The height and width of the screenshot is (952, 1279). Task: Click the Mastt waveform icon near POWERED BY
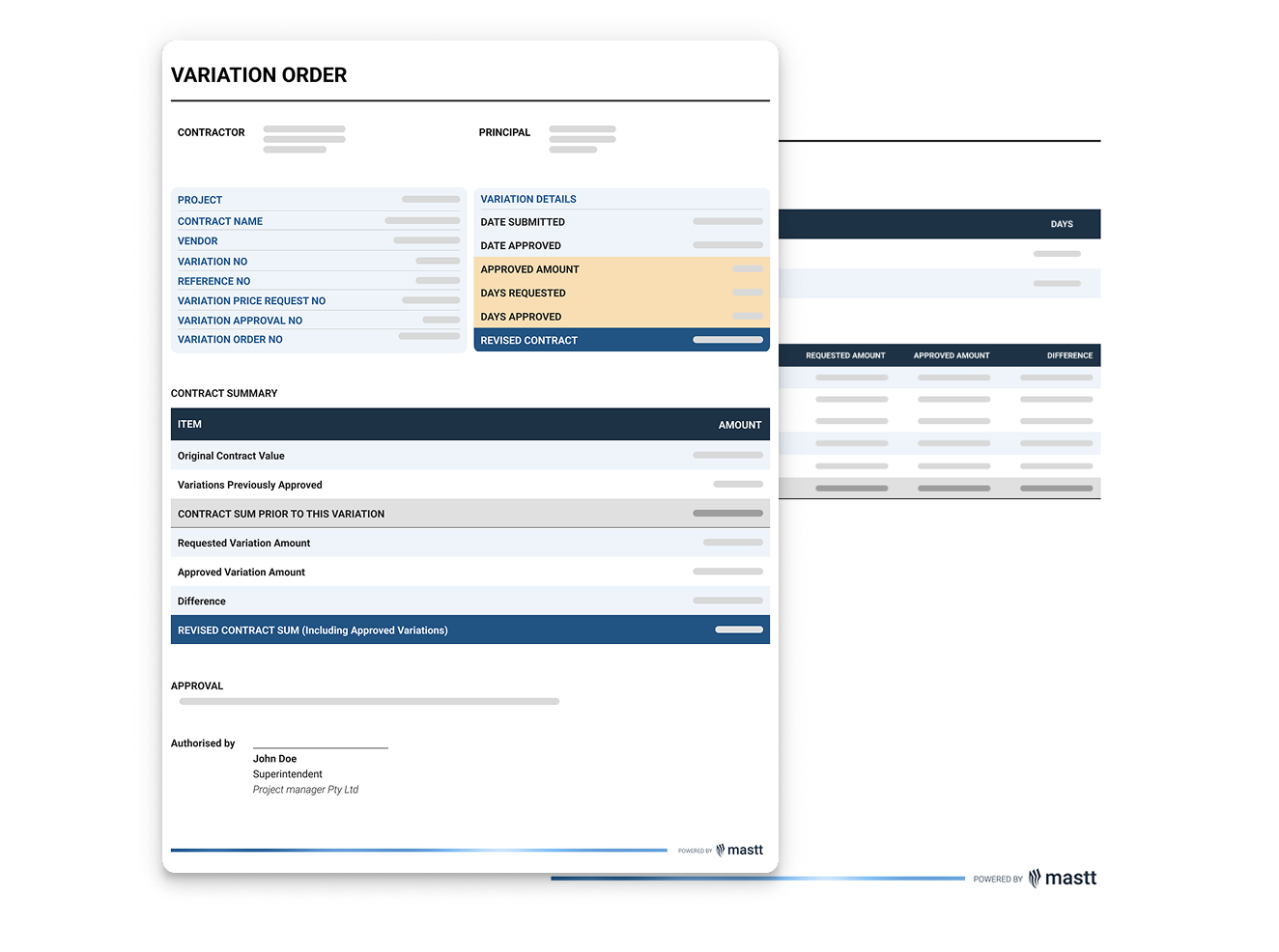[x=718, y=850]
